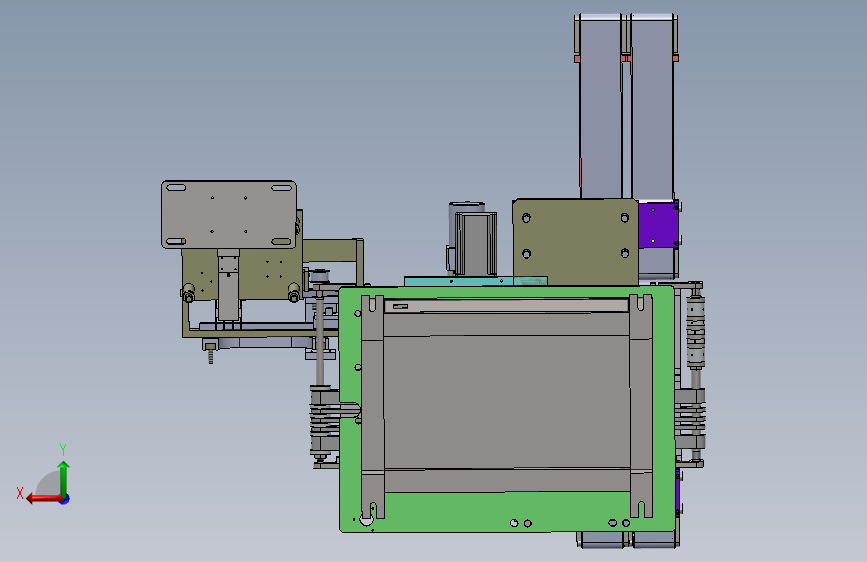Select the left tall vertical conveyor column
This screenshot has width=867, height=562.
(x=600, y=111)
